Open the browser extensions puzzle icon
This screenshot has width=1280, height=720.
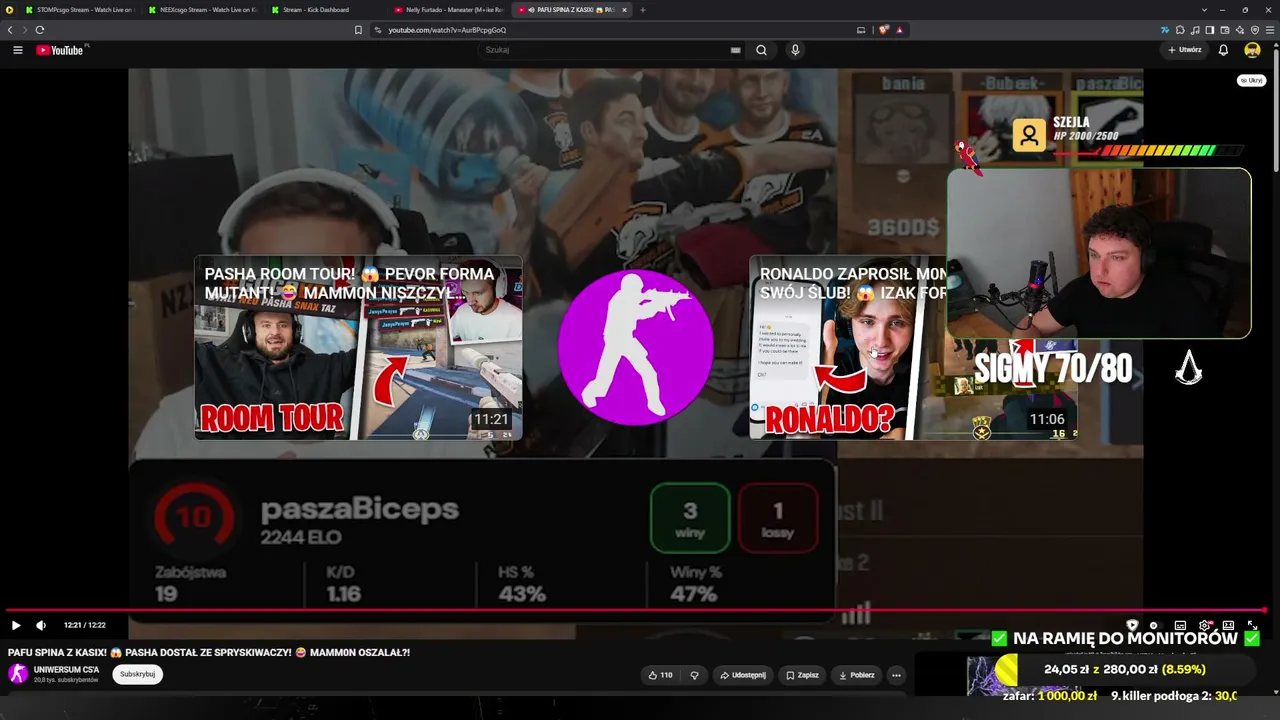1180,30
